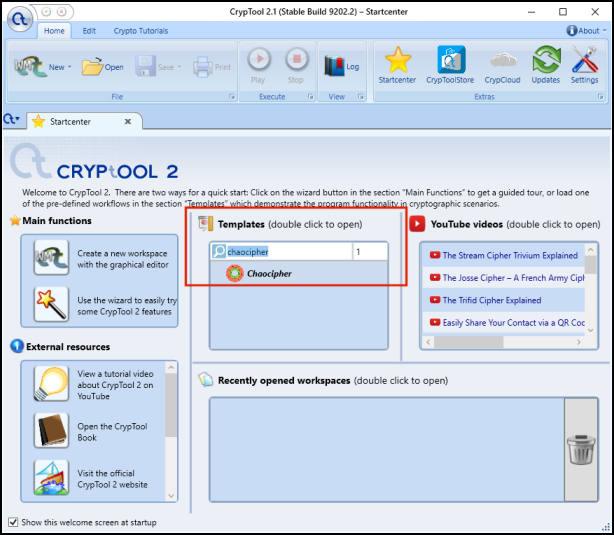The image size is (614, 535).
Task: Open The Trifid Cipher Explained video
Action: tap(504, 300)
